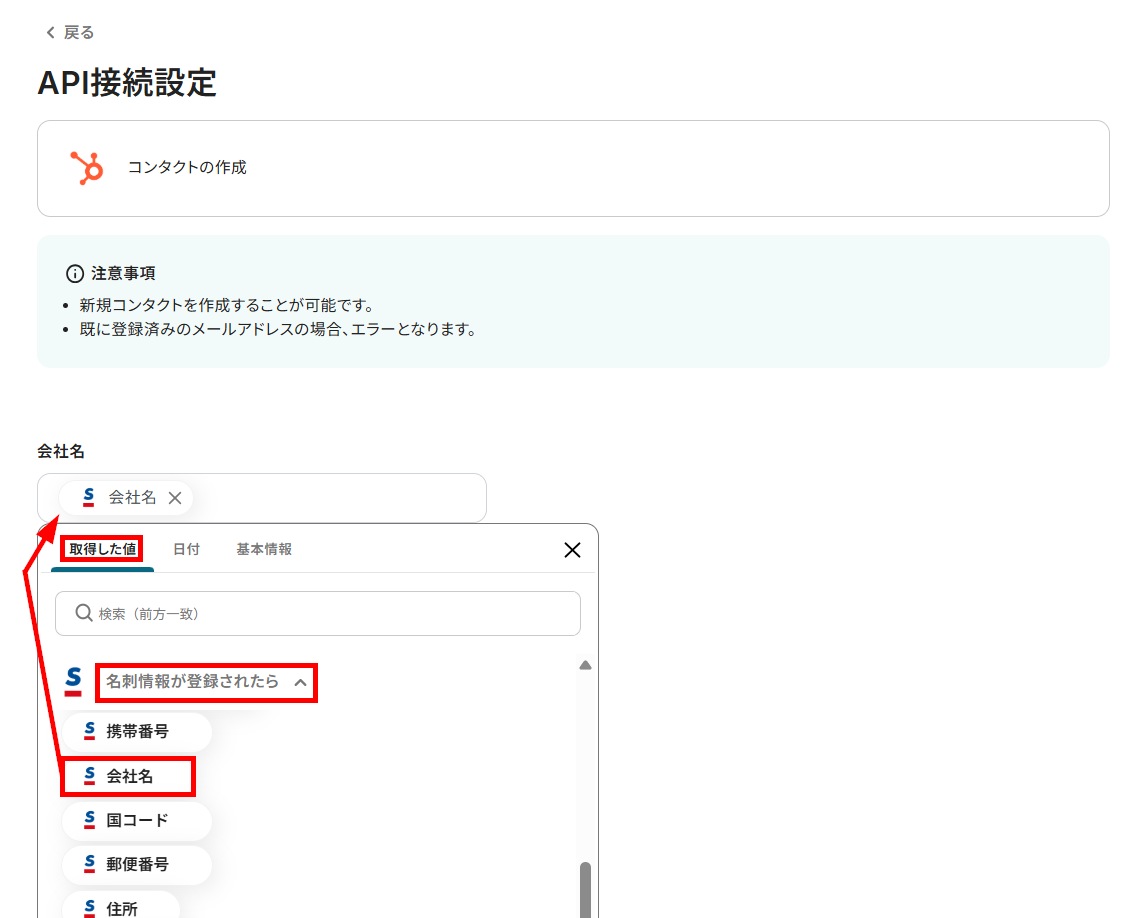1144x918 pixels.
Task: Switch to the 日付 tab
Action: 186,549
